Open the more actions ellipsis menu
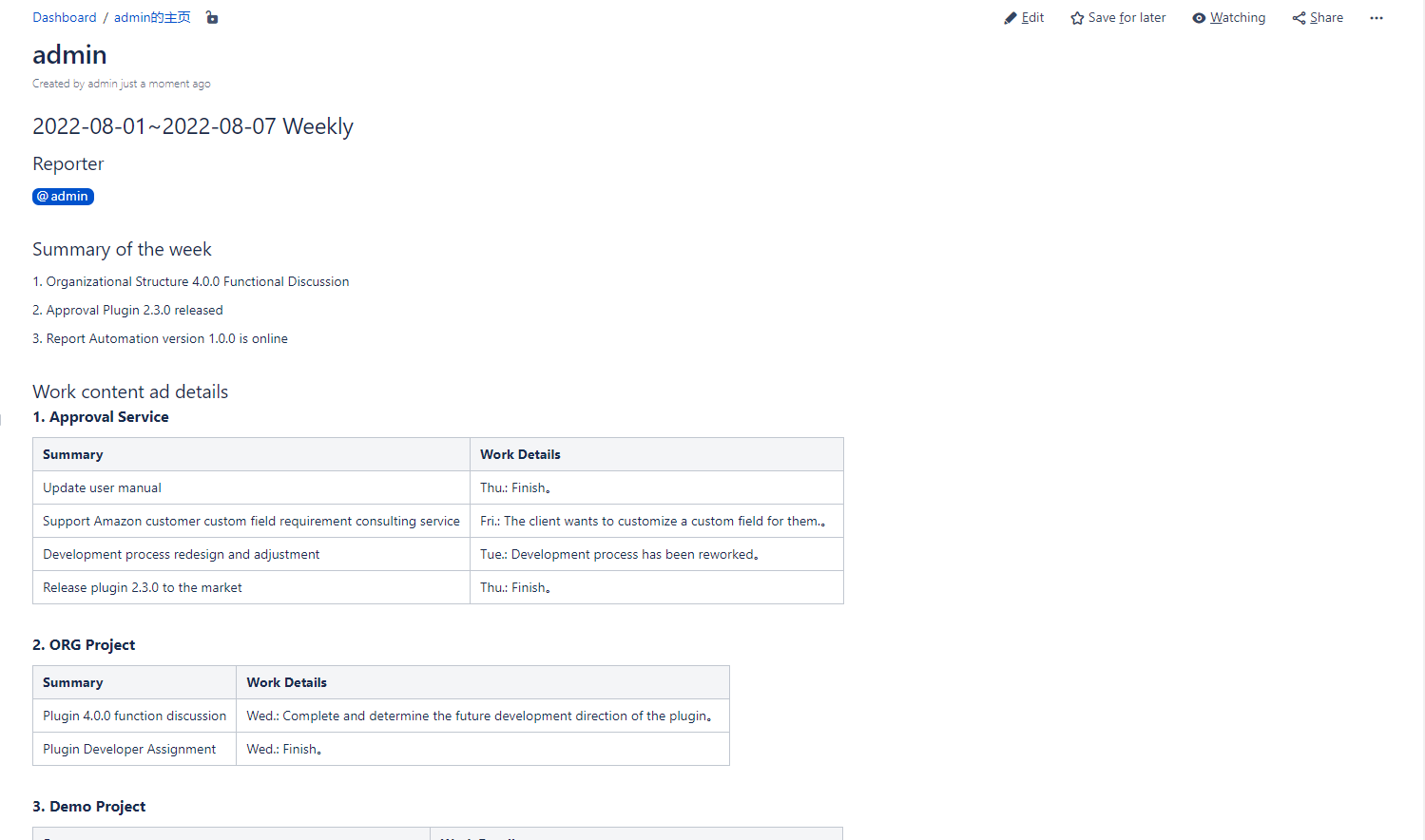 tap(1376, 18)
